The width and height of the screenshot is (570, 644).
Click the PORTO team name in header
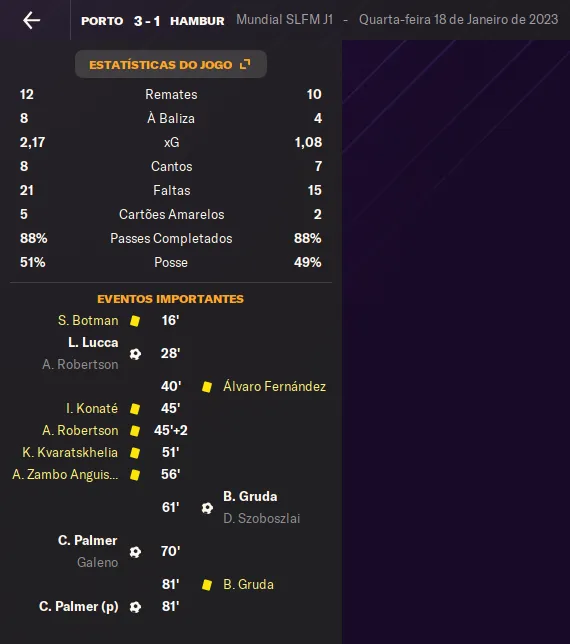(x=102, y=21)
